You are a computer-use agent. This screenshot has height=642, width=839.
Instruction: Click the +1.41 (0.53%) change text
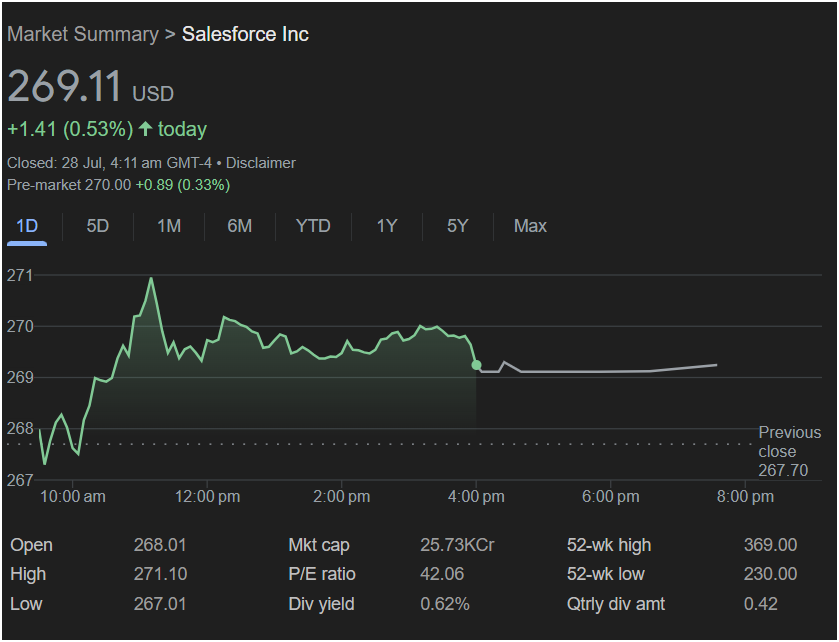tap(70, 129)
